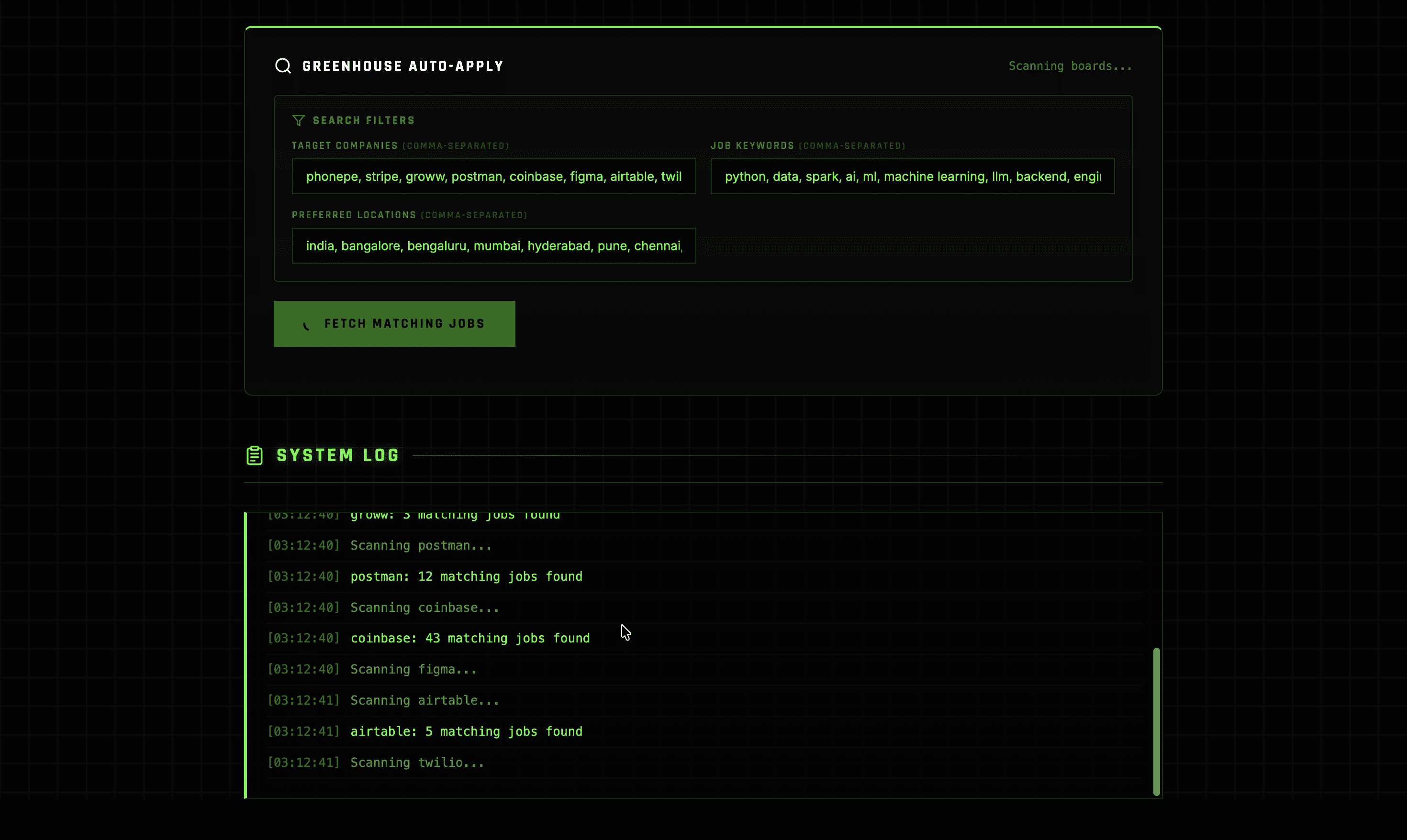
Task: Click the Fetch Matching Jobs button
Action: 394,324
